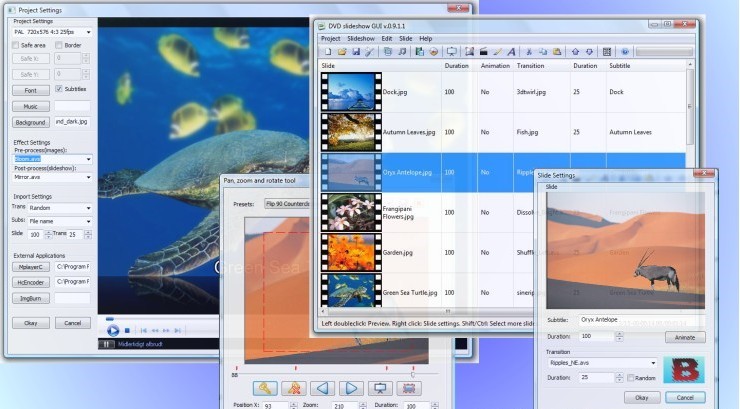Open the Edit menu

[387, 39]
